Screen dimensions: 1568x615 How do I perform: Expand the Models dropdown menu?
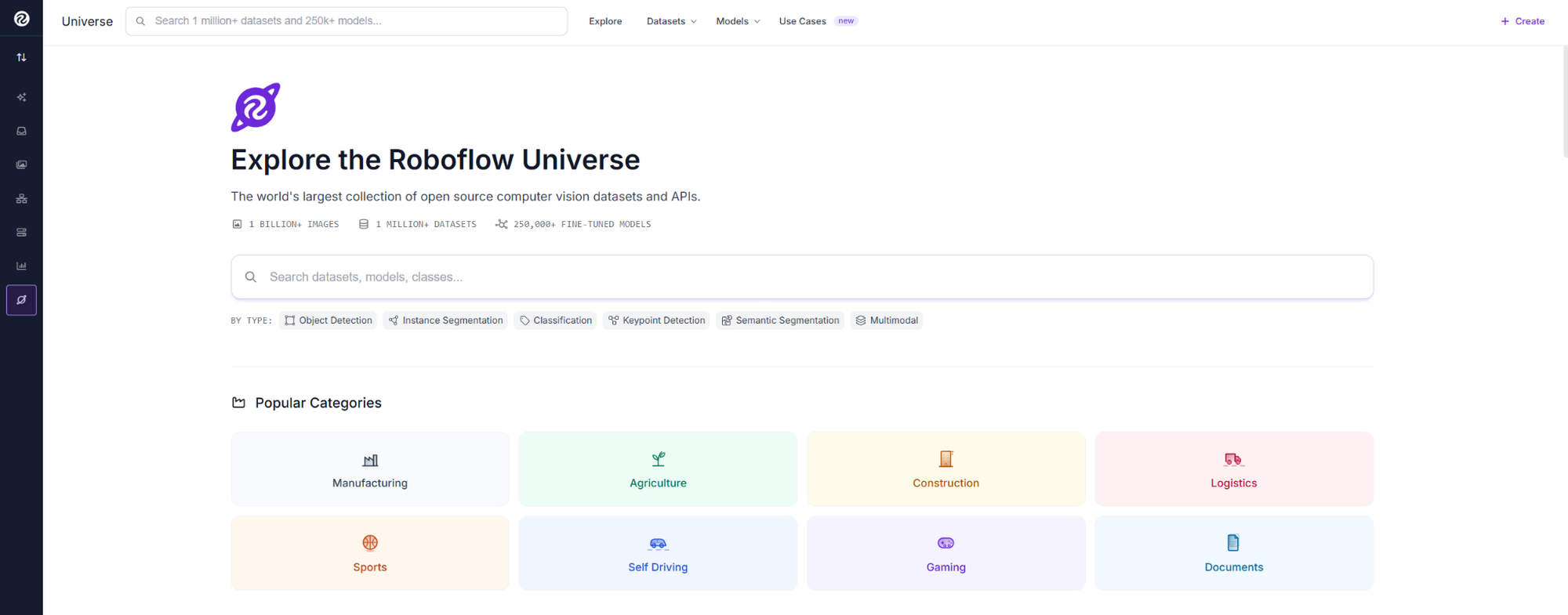click(738, 21)
